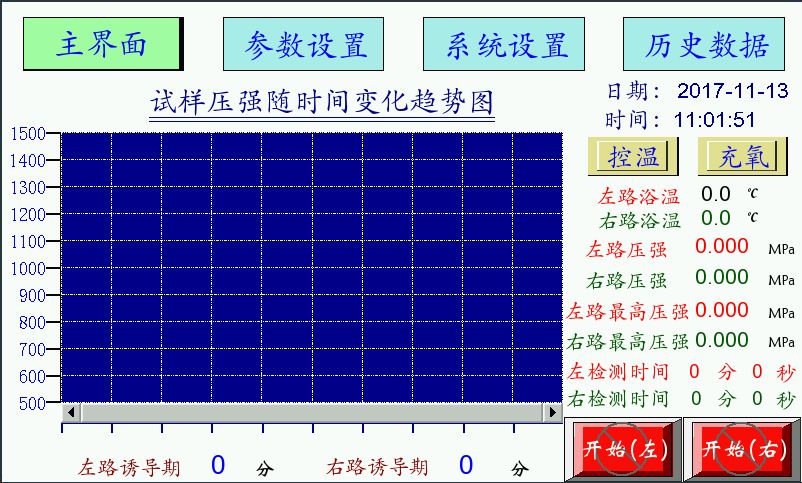The image size is (802, 483).
Task: Select the 左路诱导期 value field
Action: coord(218,465)
